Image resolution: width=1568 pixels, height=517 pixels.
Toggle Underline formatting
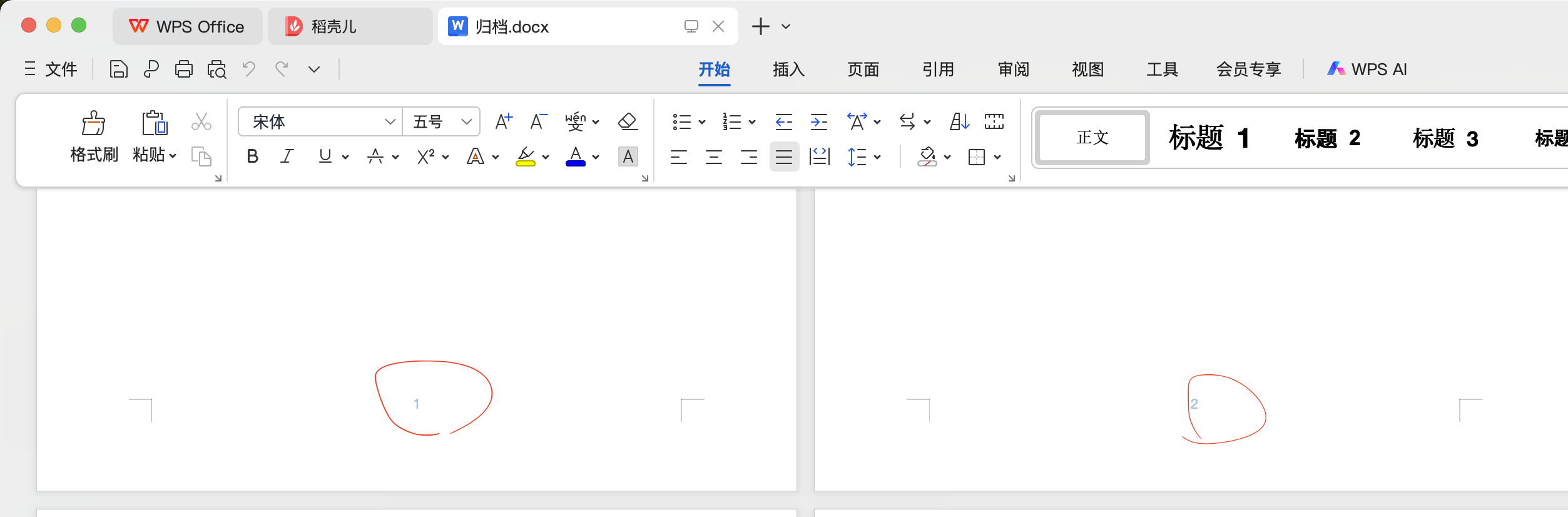[x=325, y=156]
